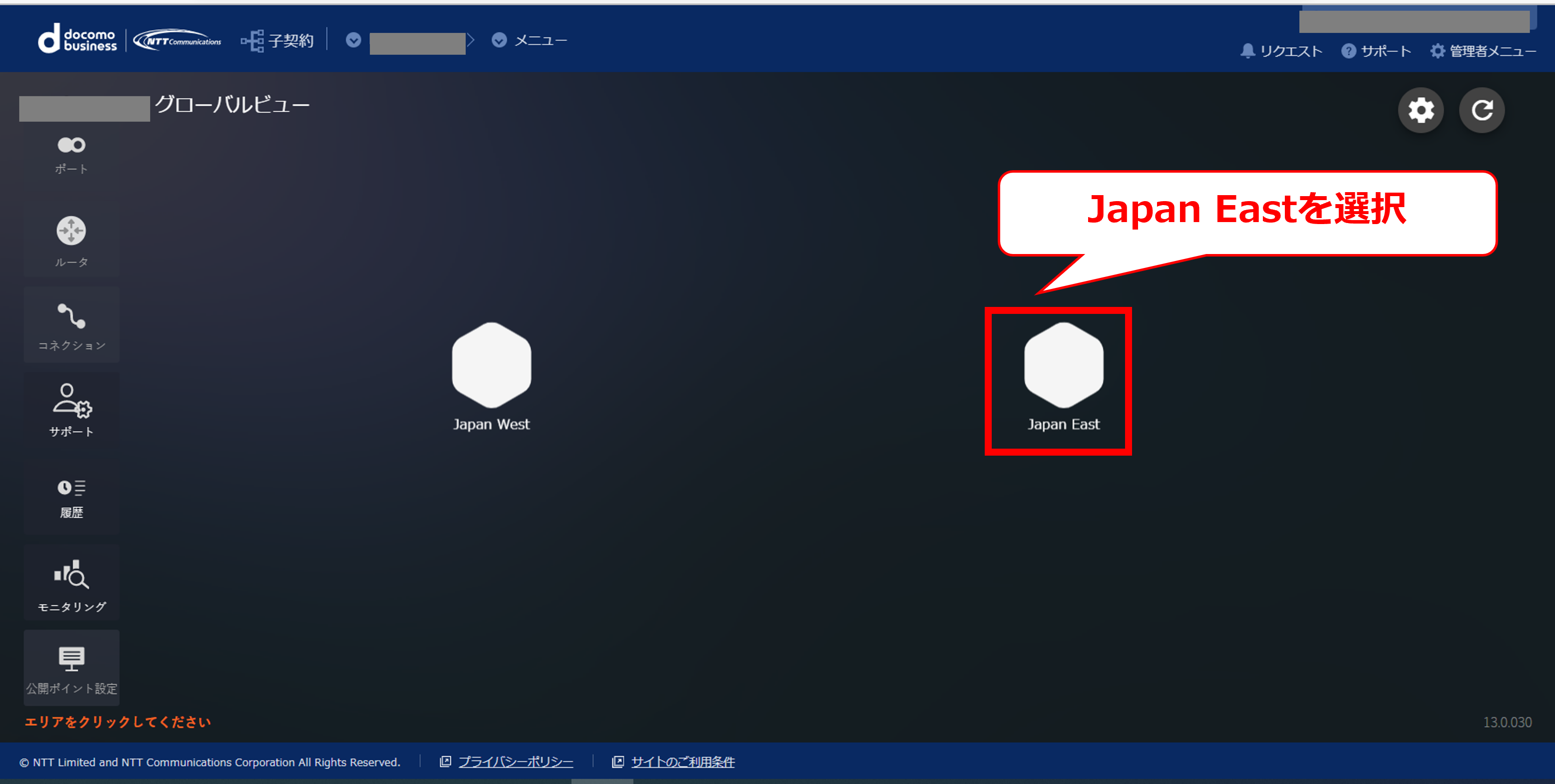The width and height of the screenshot is (1555, 784).
Task: Click the Japan East label text
Action: [1064, 424]
